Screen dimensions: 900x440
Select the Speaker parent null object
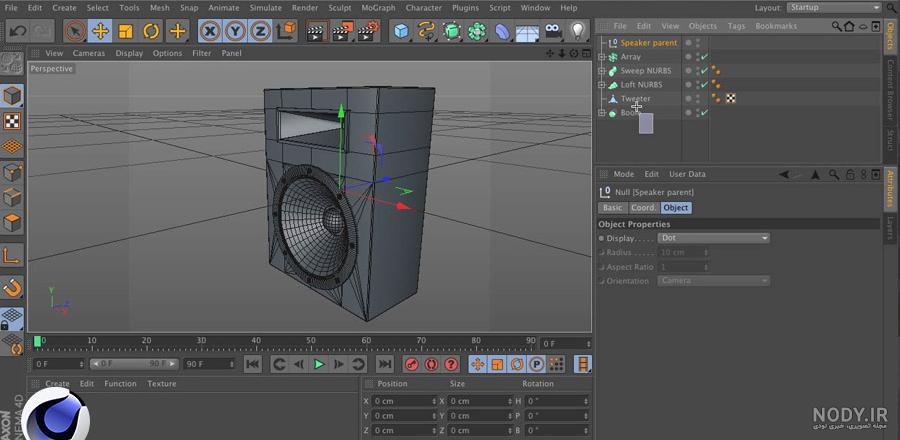pyautogui.click(x=649, y=42)
